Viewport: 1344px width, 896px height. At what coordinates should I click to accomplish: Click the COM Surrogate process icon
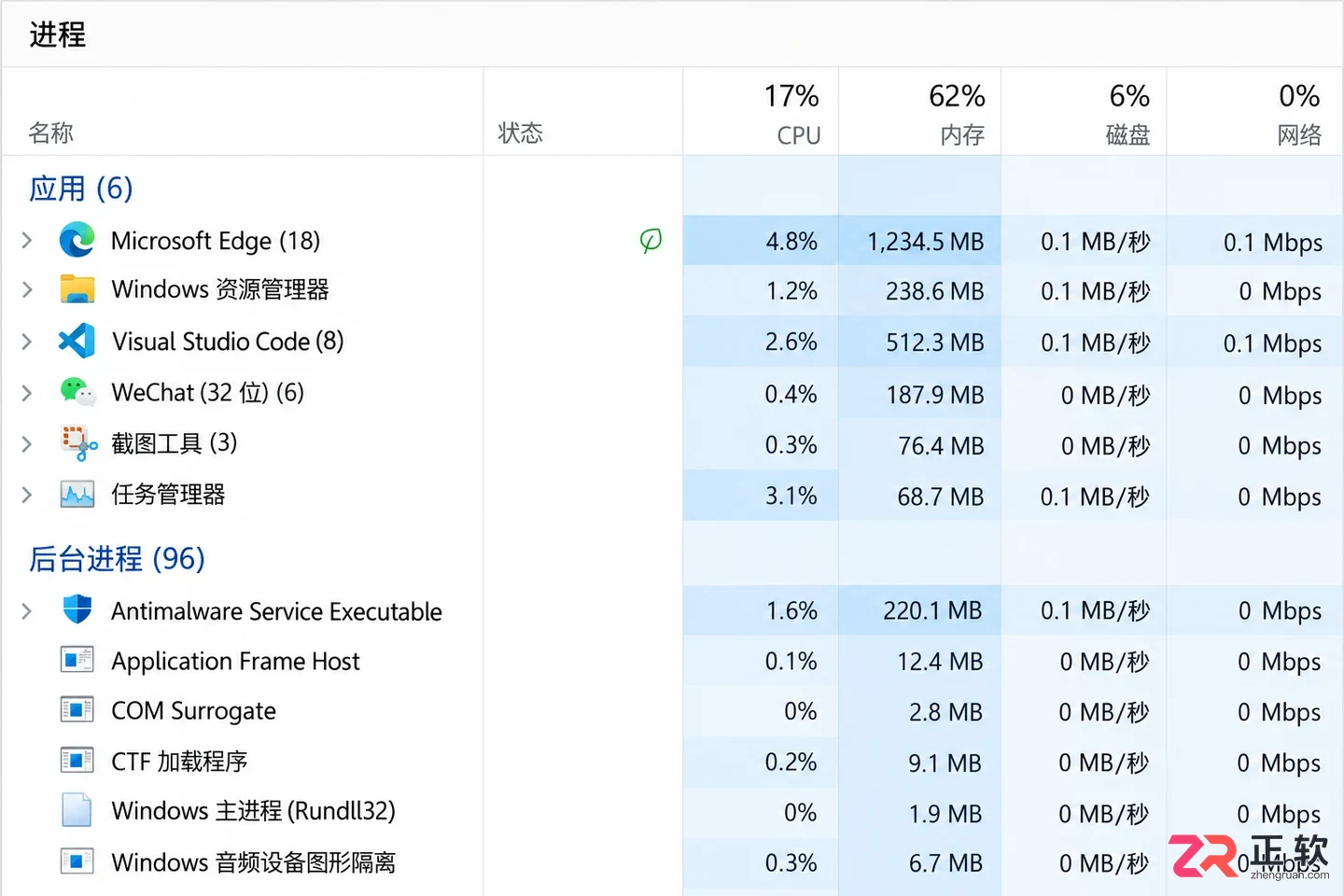(x=77, y=711)
